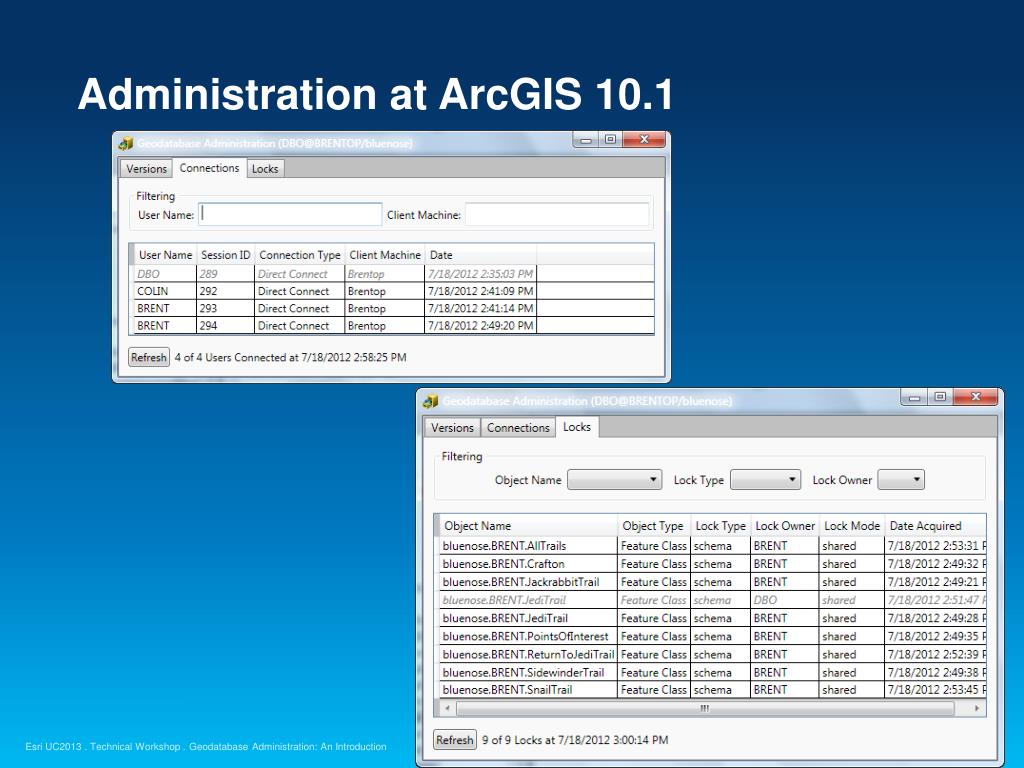This screenshot has height=768, width=1024.
Task: Click the date '7/18/2012 2:41:14 PM' cell
Action: click(481, 308)
